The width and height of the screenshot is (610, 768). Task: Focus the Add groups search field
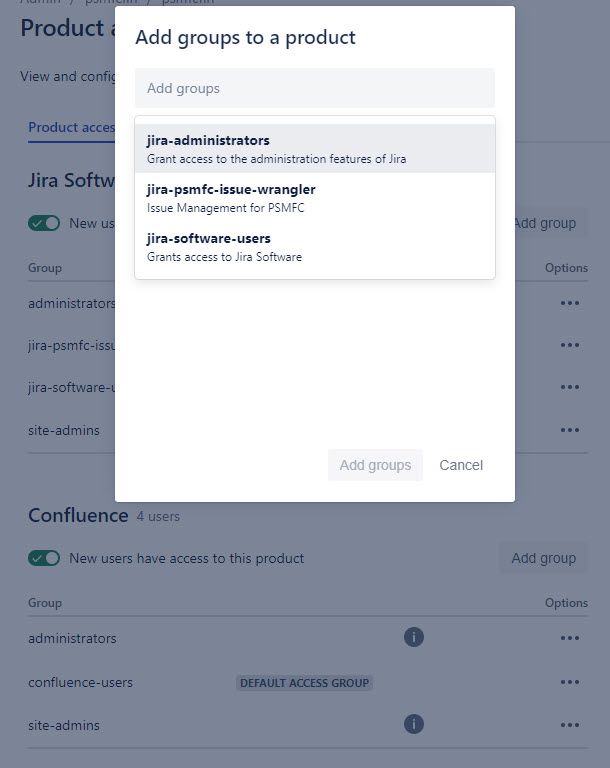[315, 88]
